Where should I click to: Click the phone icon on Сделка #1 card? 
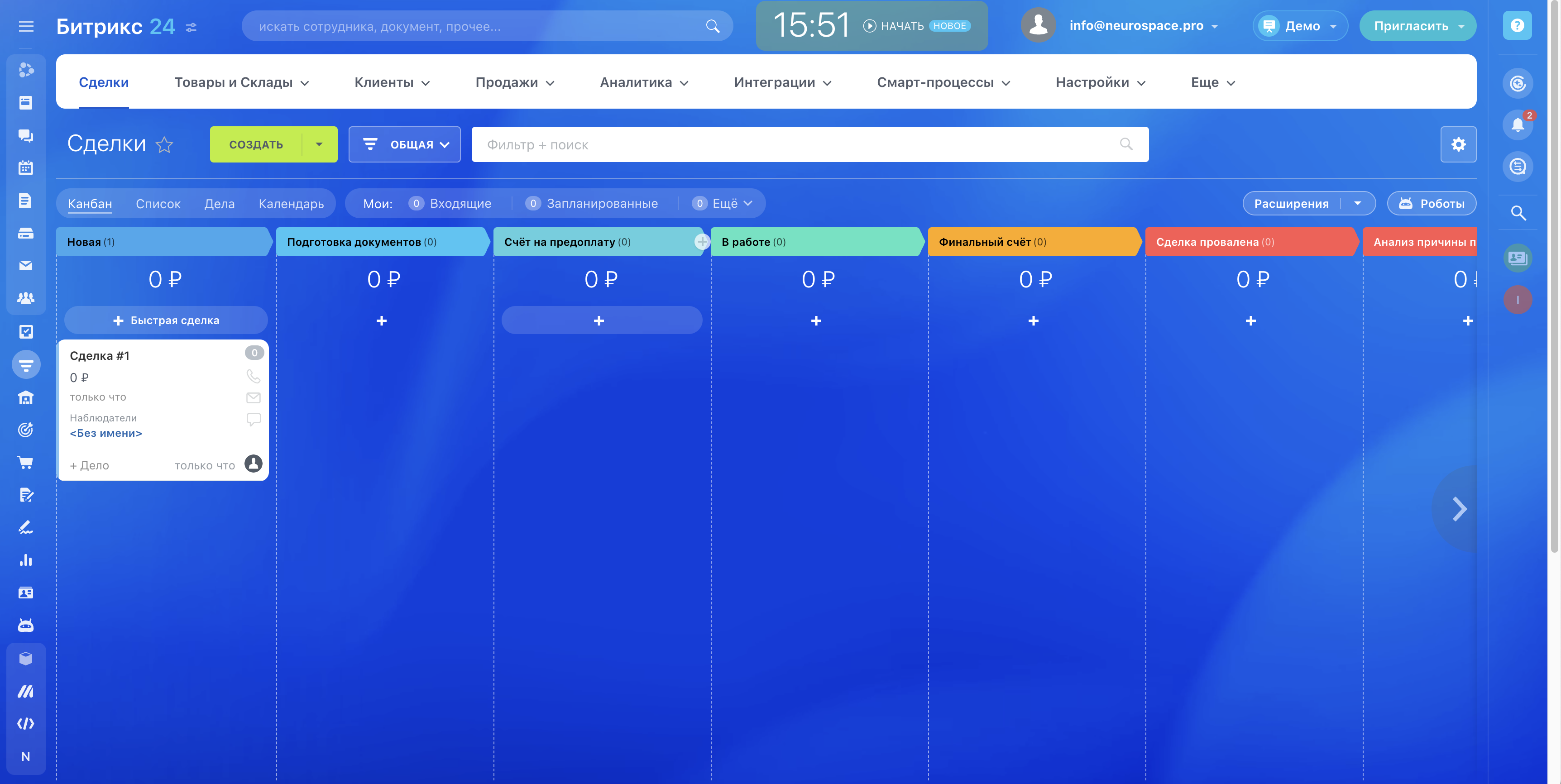click(253, 376)
